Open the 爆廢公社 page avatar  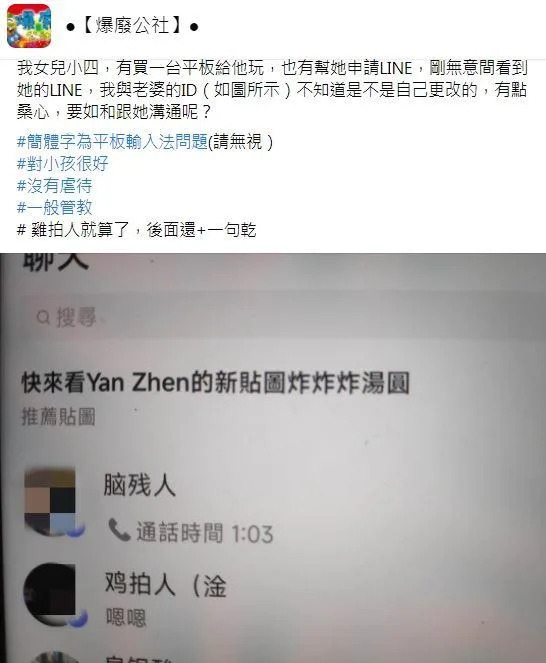pyautogui.click(x=29, y=26)
